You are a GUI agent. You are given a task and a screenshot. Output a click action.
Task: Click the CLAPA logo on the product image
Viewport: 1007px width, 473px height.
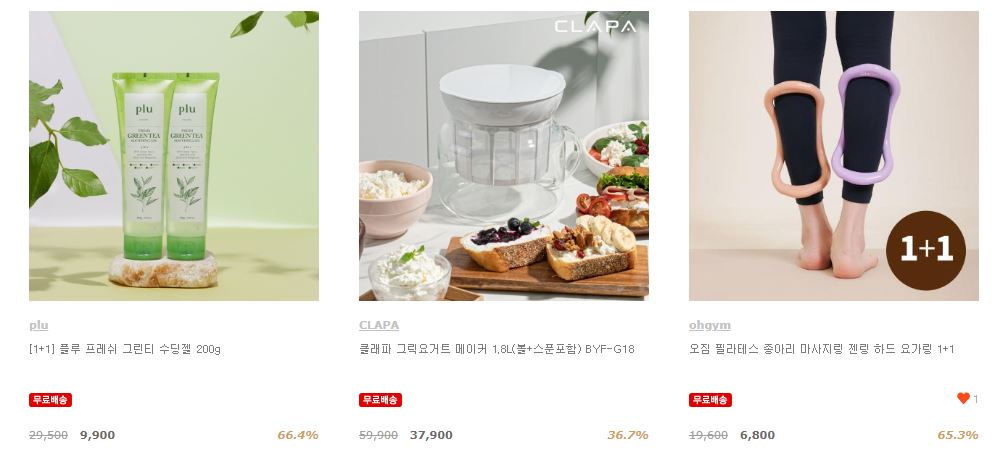(x=595, y=27)
